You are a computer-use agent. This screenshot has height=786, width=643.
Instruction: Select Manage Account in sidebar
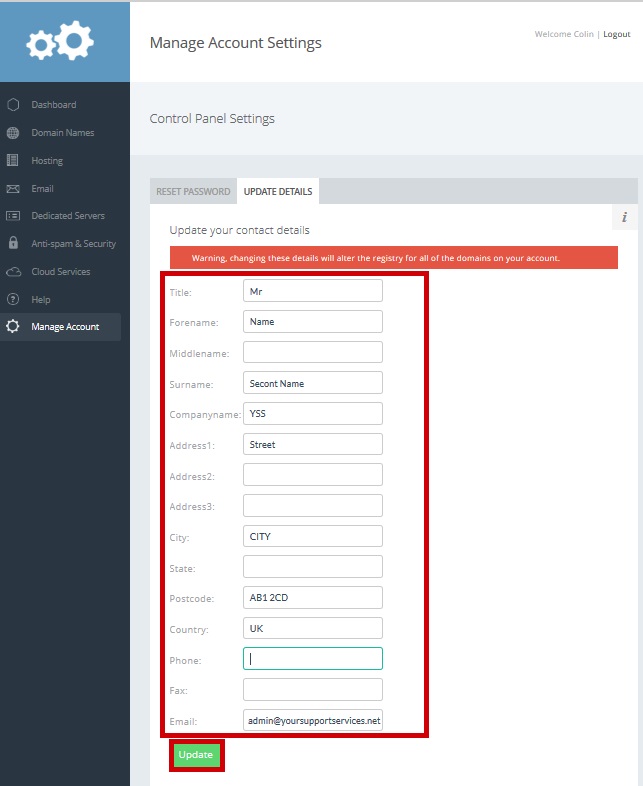[65, 327]
